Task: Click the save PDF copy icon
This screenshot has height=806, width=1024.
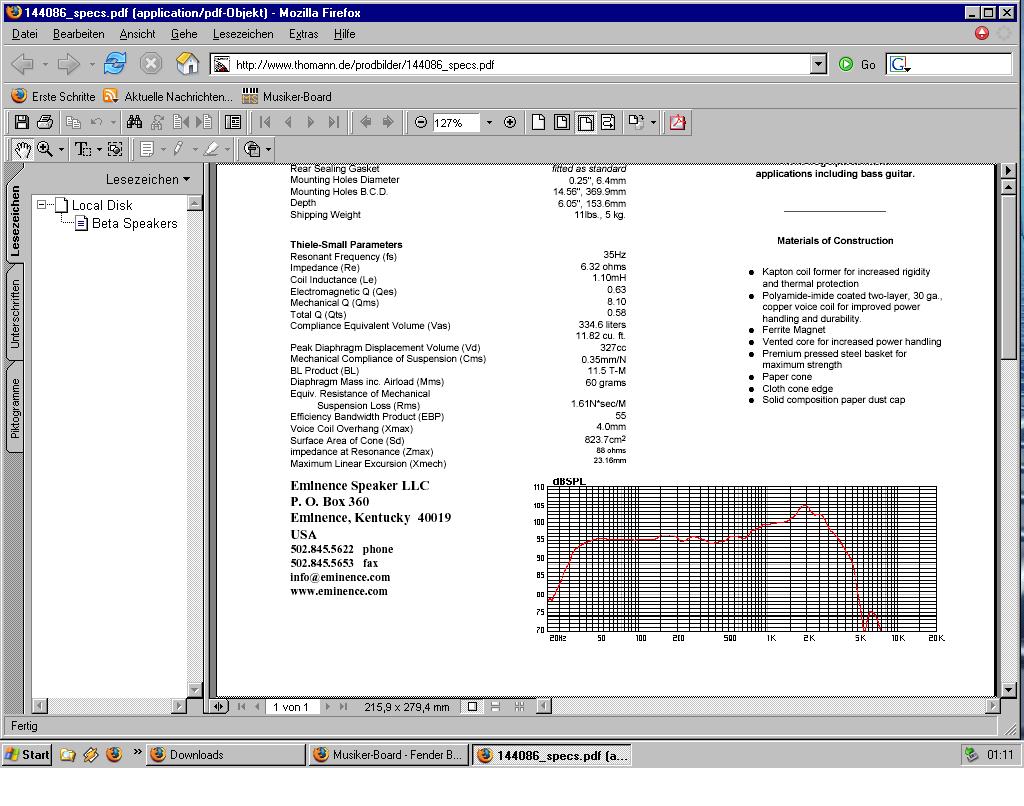Action: pos(21,122)
